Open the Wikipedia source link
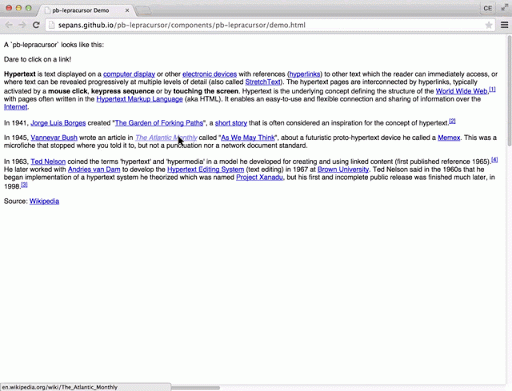Viewport: 512px width, 391px height. pyautogui.click(x=44, y=201)
